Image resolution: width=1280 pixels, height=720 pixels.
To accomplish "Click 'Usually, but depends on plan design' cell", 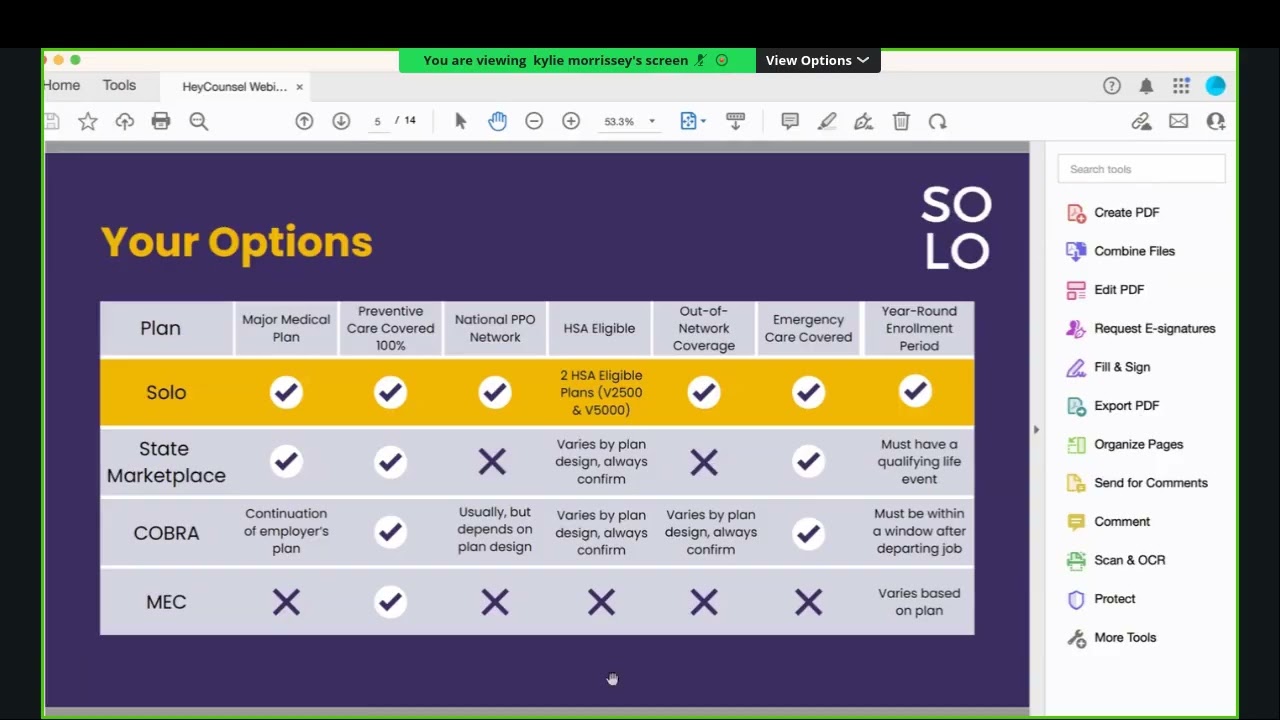I will click(495, 530).
